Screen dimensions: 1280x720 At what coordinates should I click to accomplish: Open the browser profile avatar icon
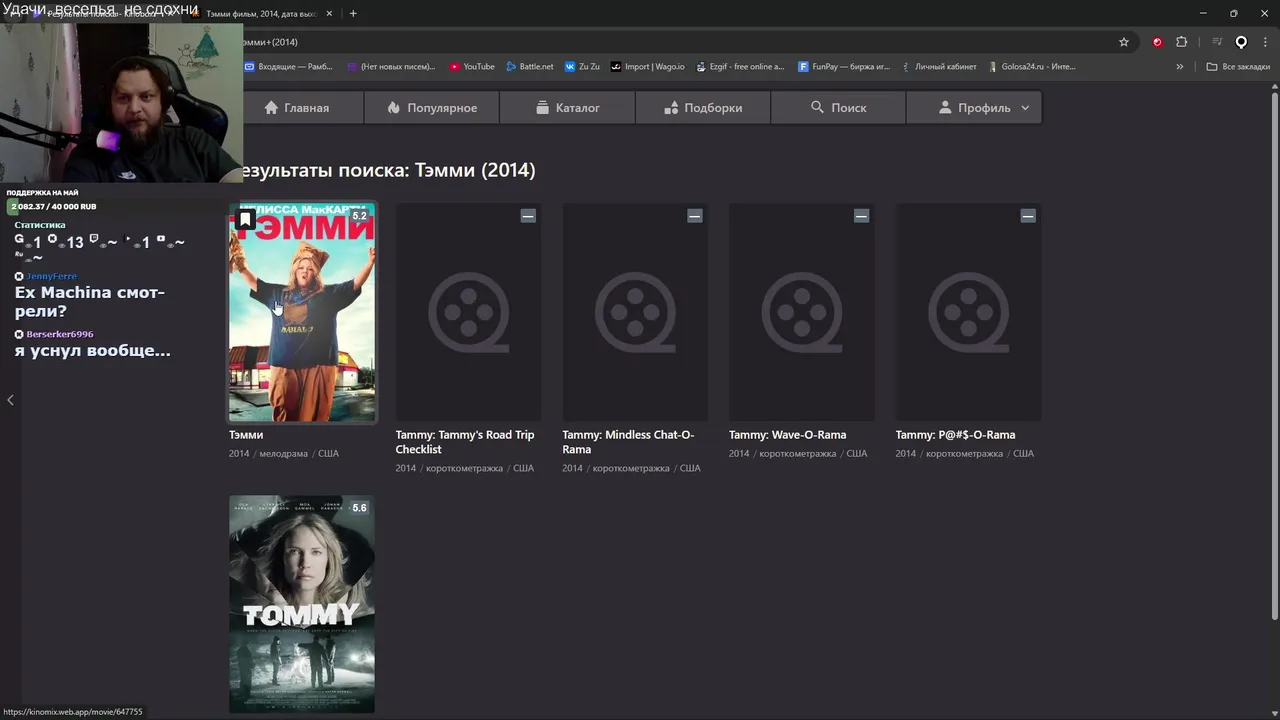(1241, 42)
